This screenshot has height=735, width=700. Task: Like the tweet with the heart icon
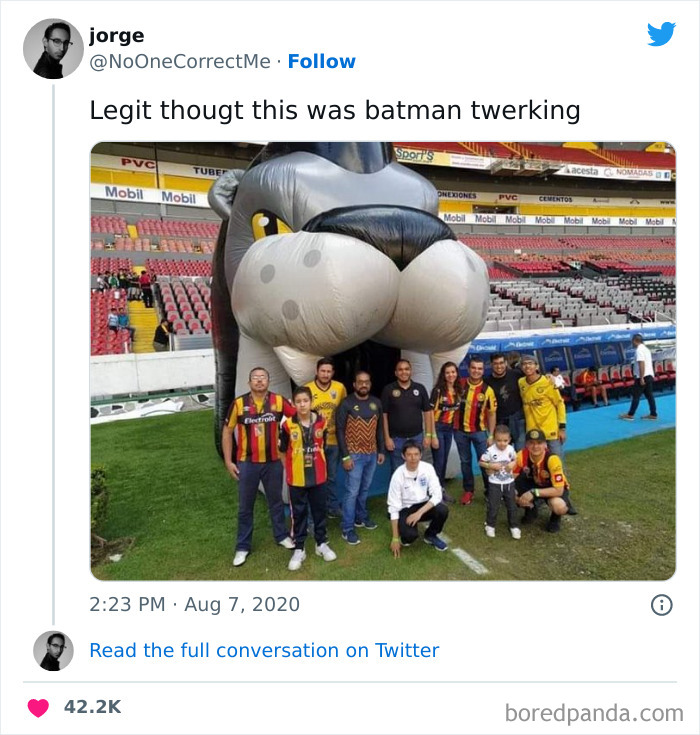pos(38,707)
